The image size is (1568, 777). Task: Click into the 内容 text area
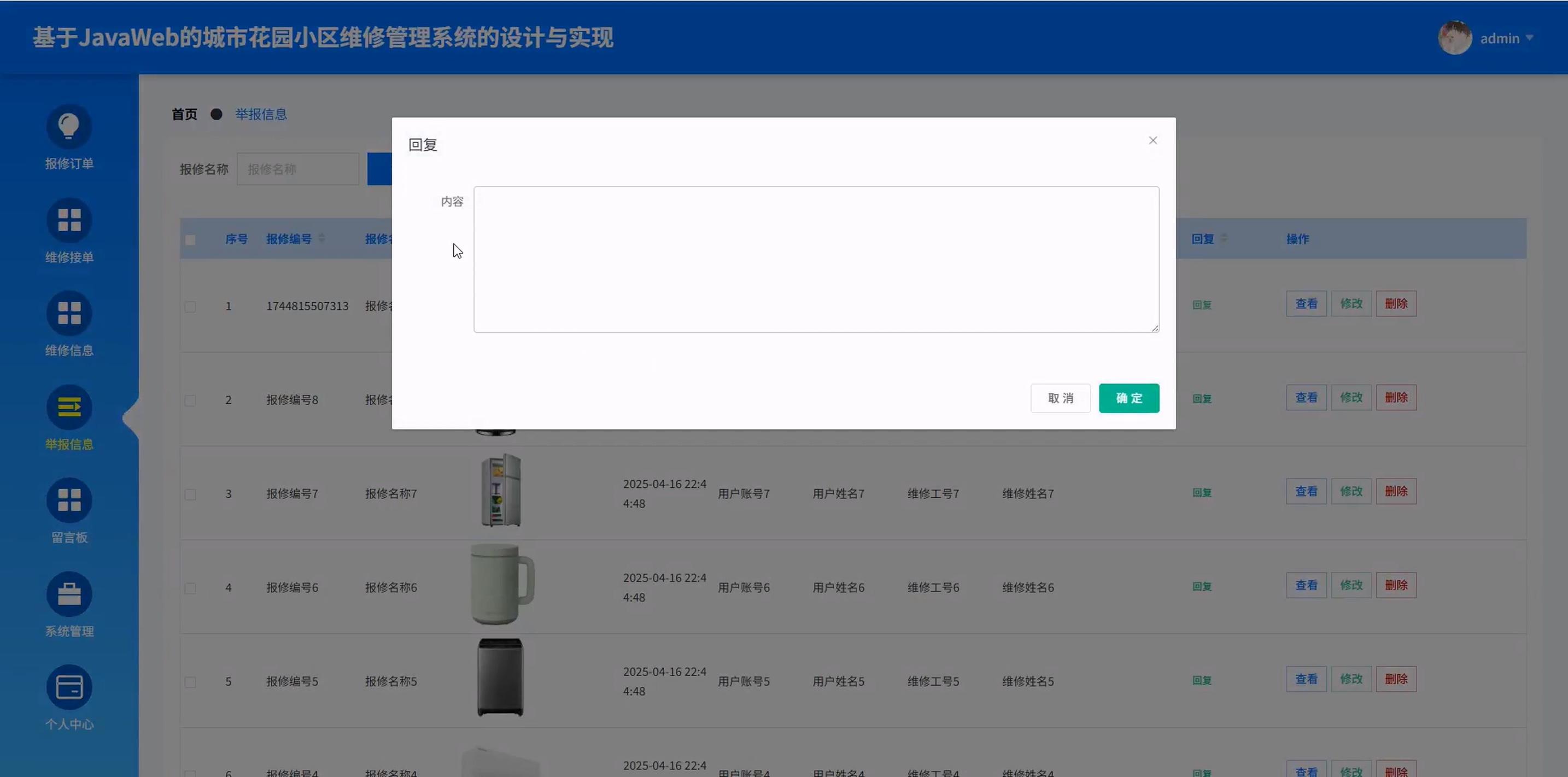click(x=816, y=259)
